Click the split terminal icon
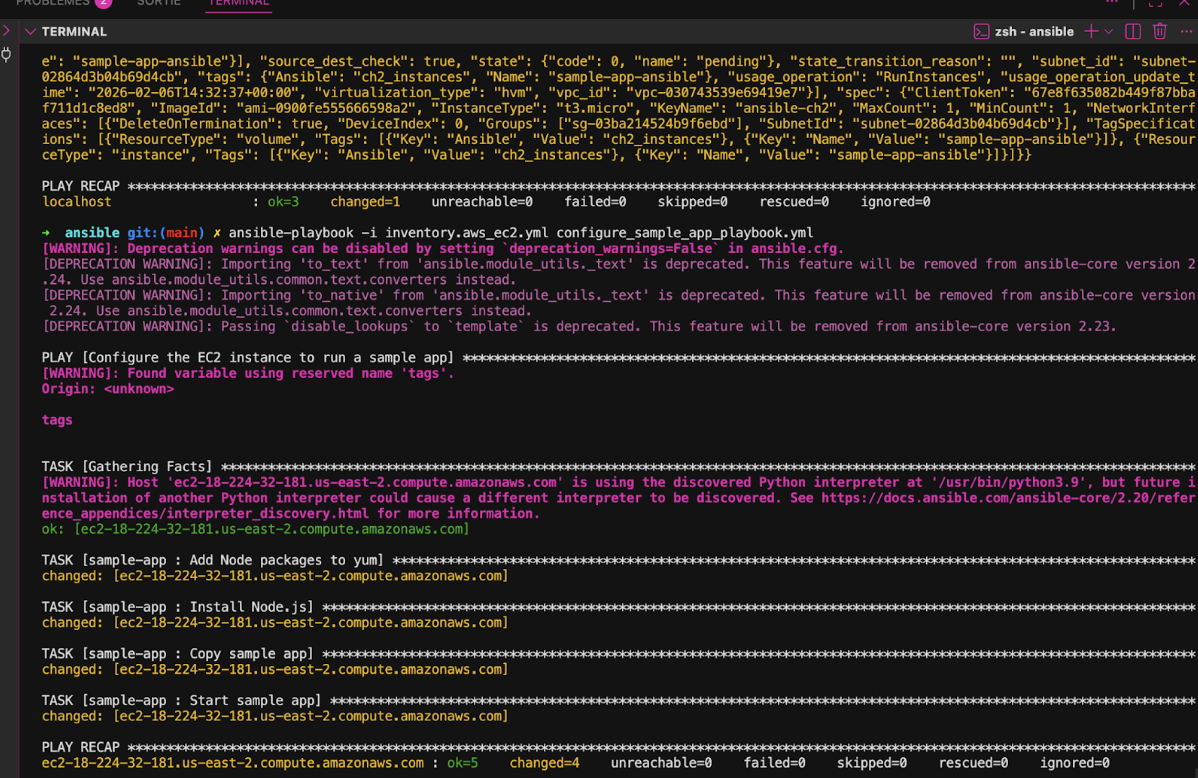This screenshot has width=1198, height=778. pos(1133,32)
